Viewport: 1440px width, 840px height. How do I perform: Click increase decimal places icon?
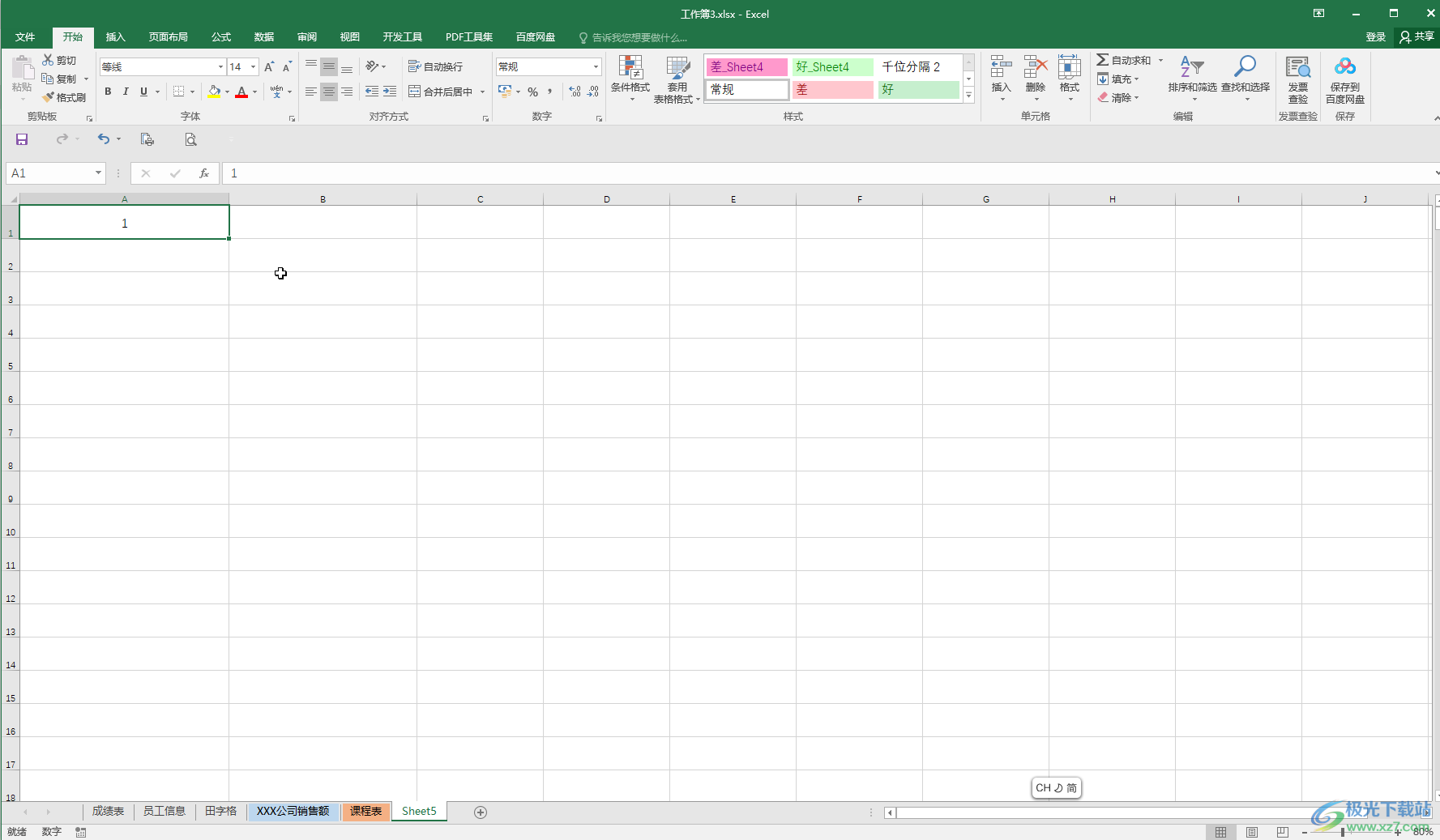coord(575,92)
